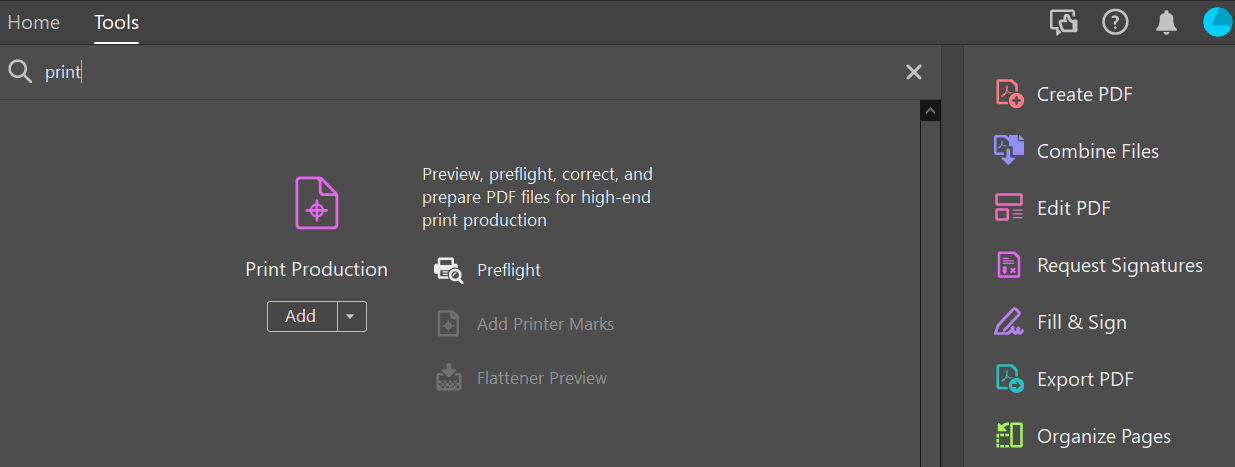
Task: Open the Help question mark menu
Action: (1115, 22)
